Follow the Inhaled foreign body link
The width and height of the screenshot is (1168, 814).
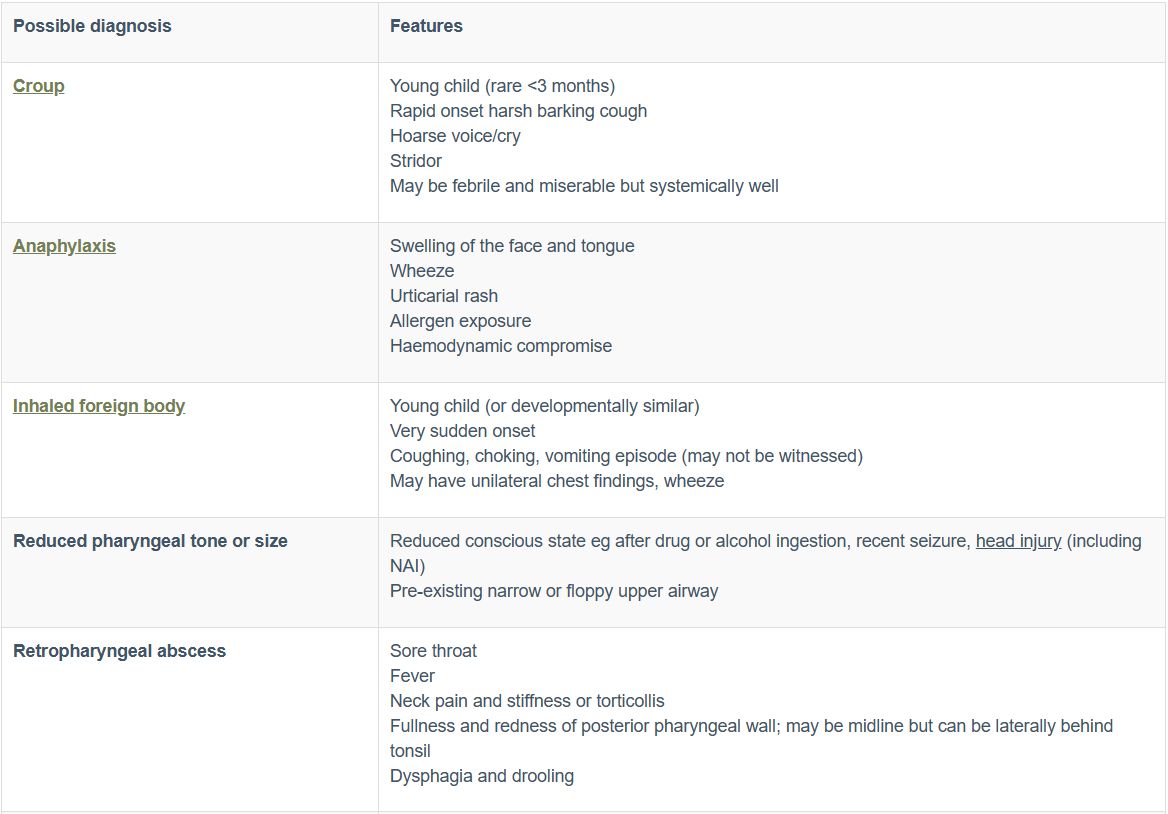pyautogui.click(x=99, y=406)
